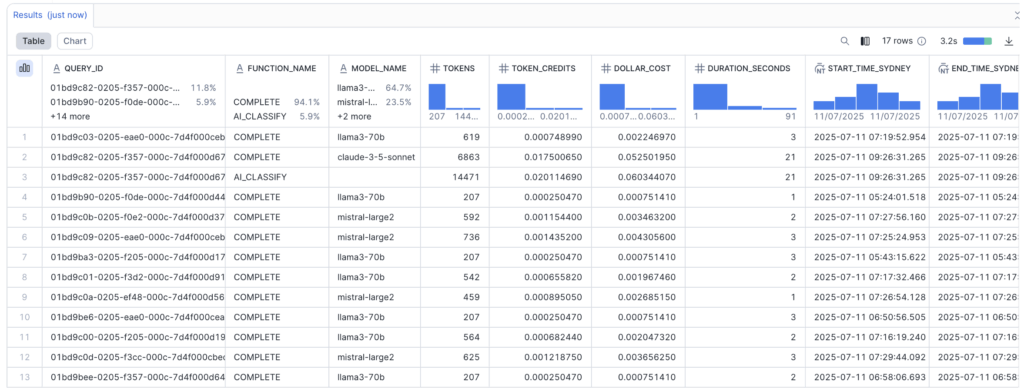The height and width of the screenshot is (392, 1024).
Task: Click the TOKEN_CREDITS column header
Action: tap(538, 68)
